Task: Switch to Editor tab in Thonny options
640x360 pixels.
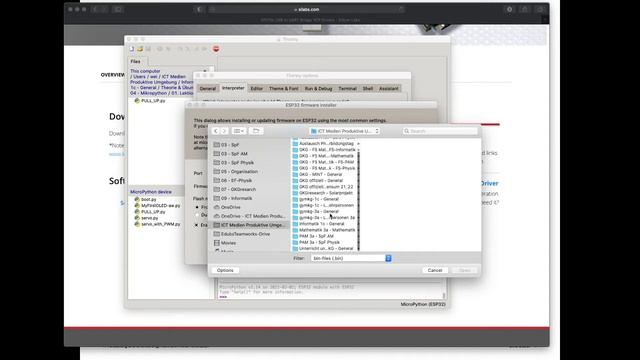Action: (257, 89)
